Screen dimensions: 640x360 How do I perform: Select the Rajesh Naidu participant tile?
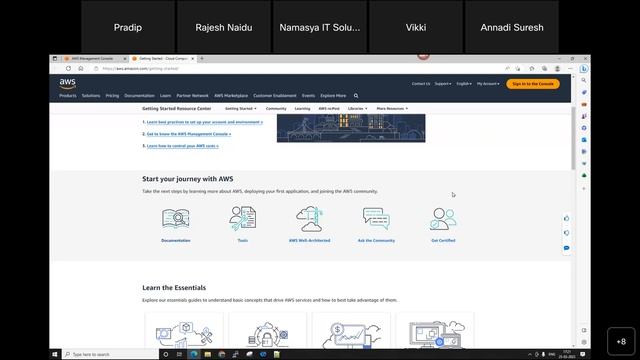coord(224,27)
